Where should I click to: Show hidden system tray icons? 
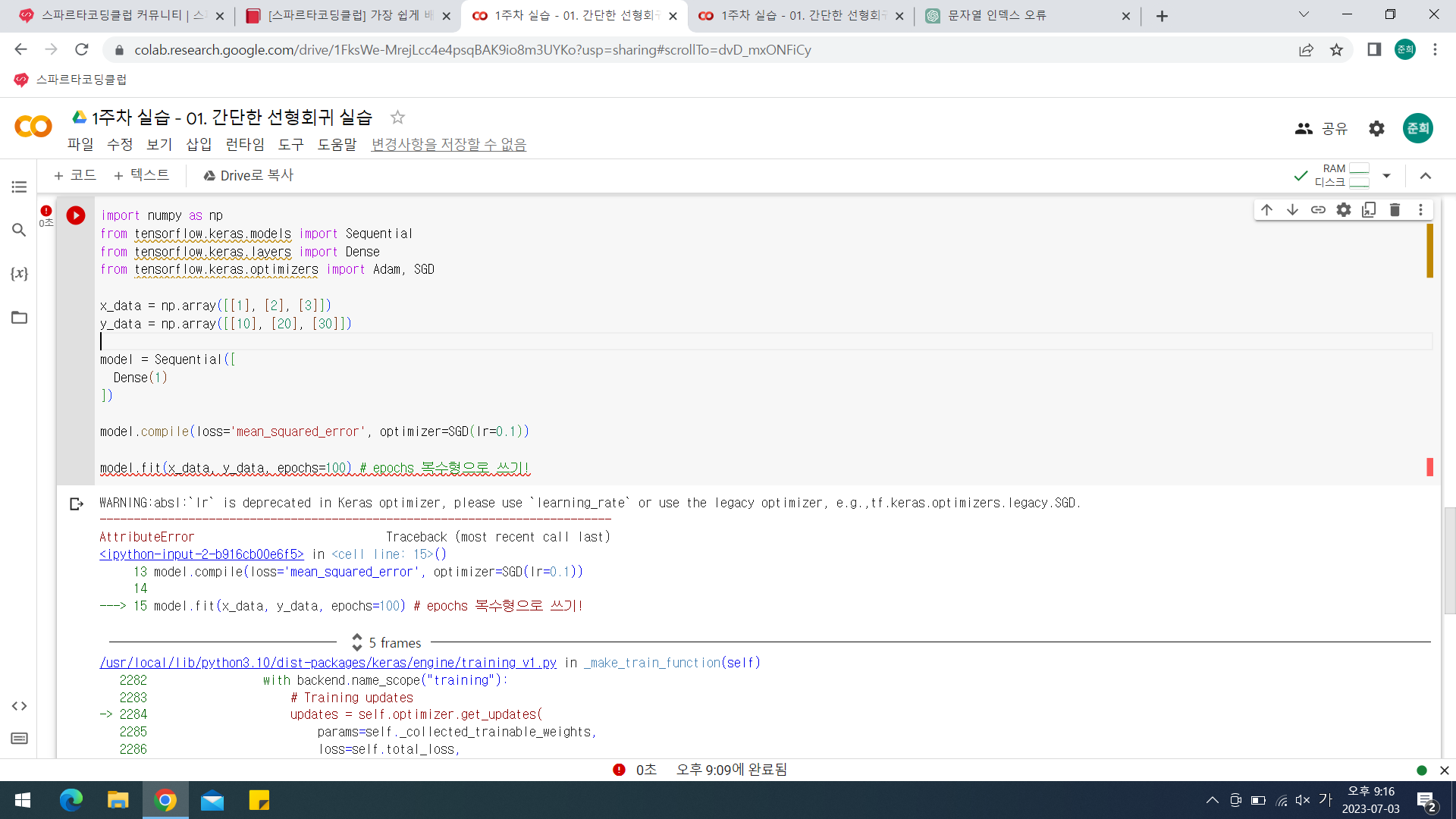point(1212,800)
